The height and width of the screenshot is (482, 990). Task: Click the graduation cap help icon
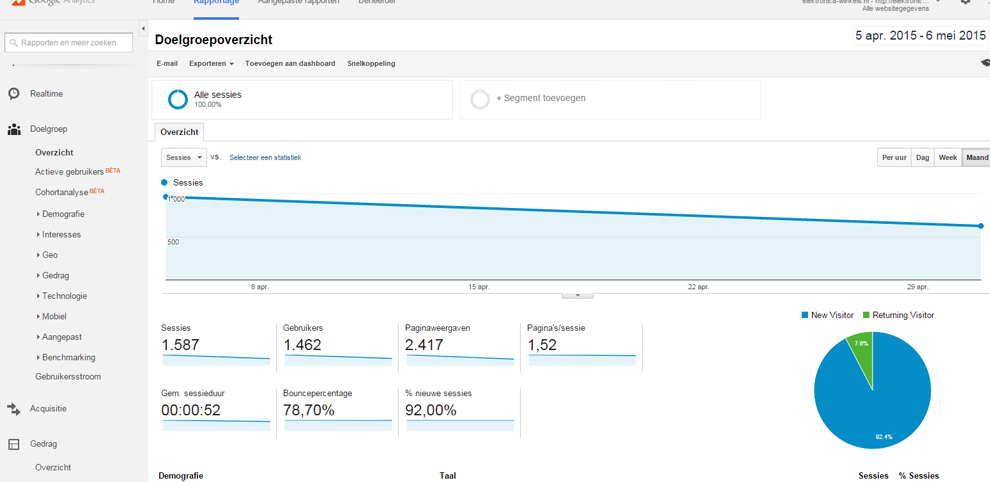[985, 63]
